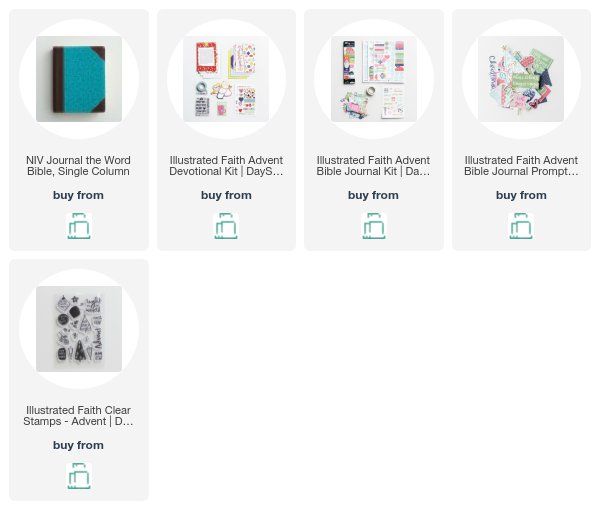This screenshot has height=510, width=600.
Task: Click store icon under Clear Stamps - Advent
Action: pos(79,476)
